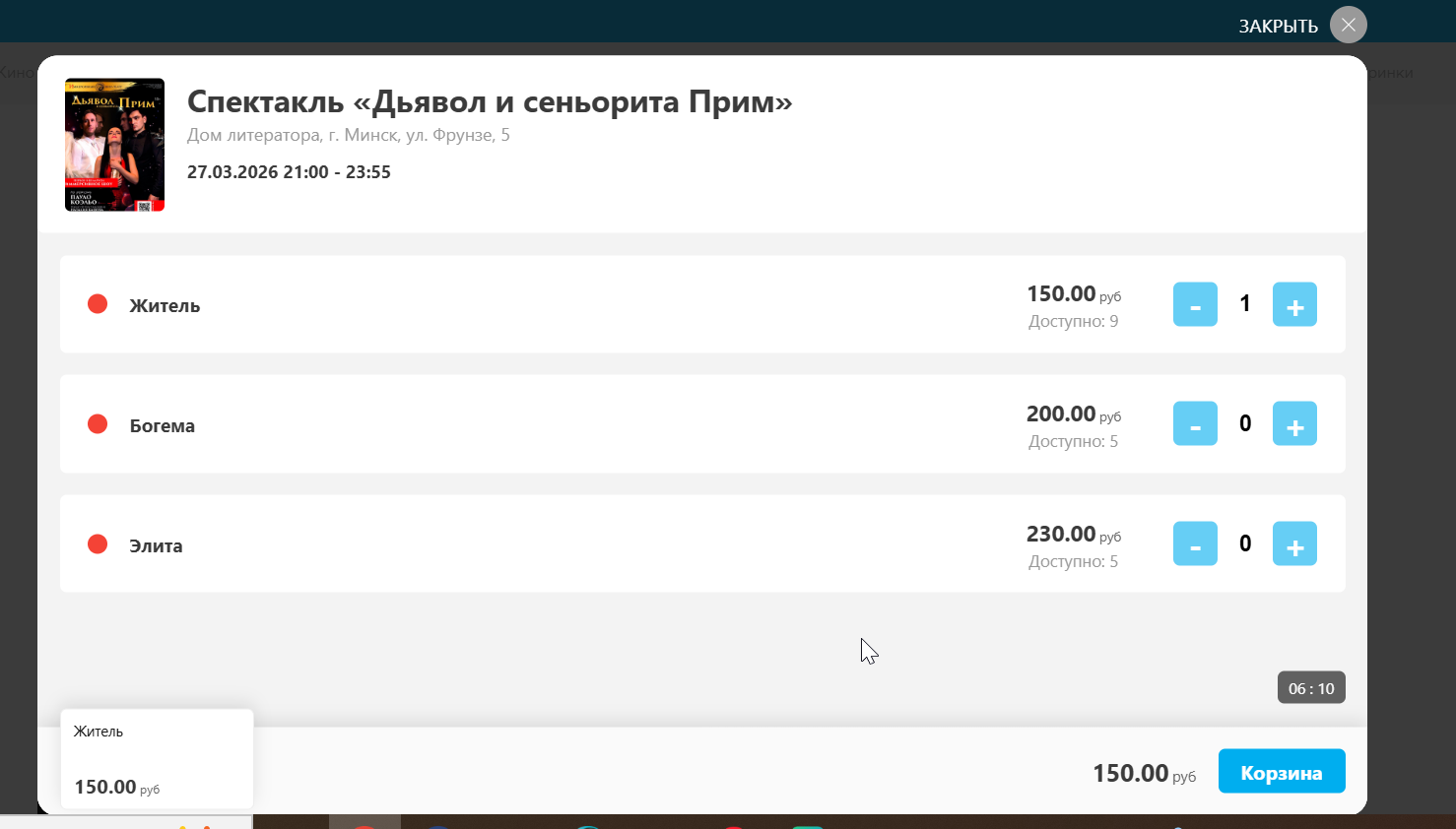Open the show poster thumbnail

(114, 145)
